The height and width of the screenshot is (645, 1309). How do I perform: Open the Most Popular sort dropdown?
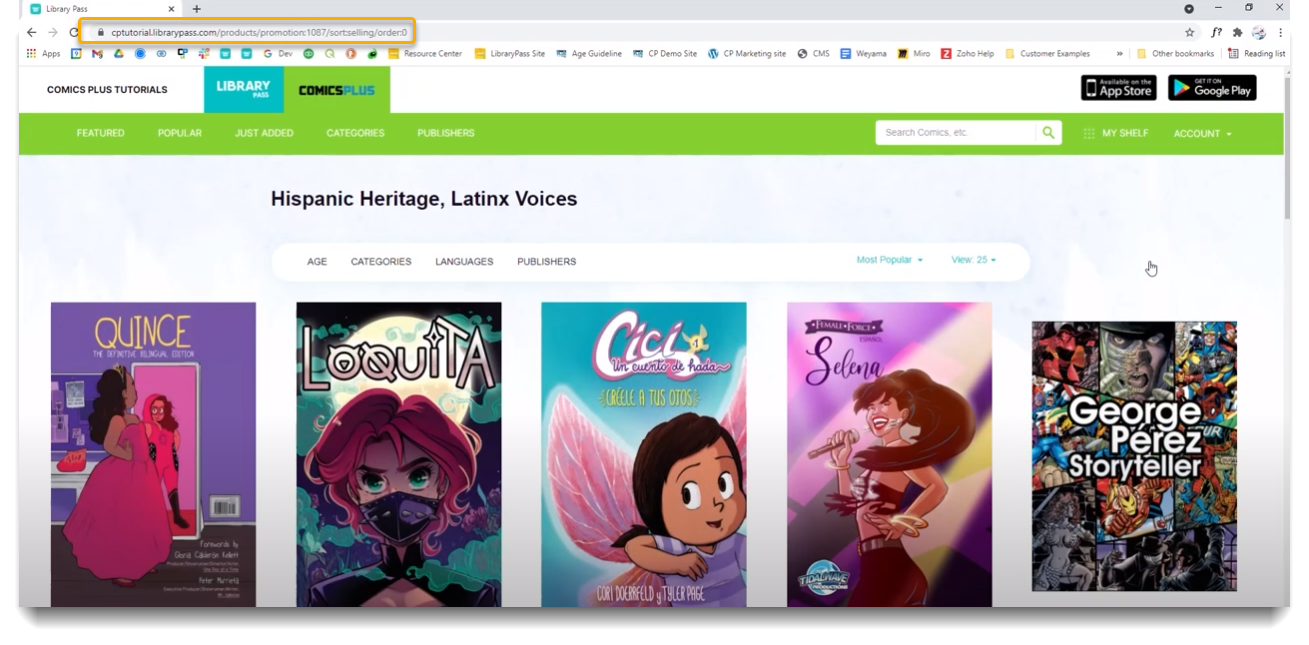point(889,260)
